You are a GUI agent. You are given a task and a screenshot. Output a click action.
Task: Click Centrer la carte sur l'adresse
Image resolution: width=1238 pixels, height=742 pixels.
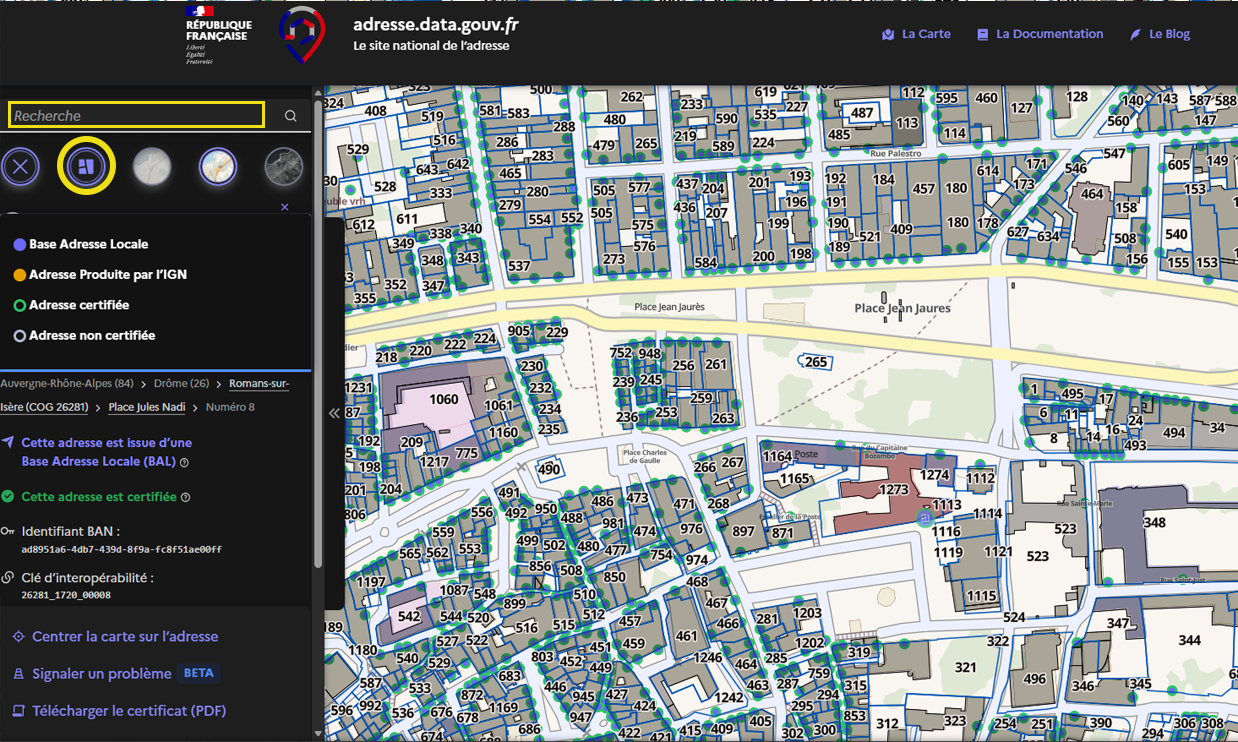pos(124,637)
